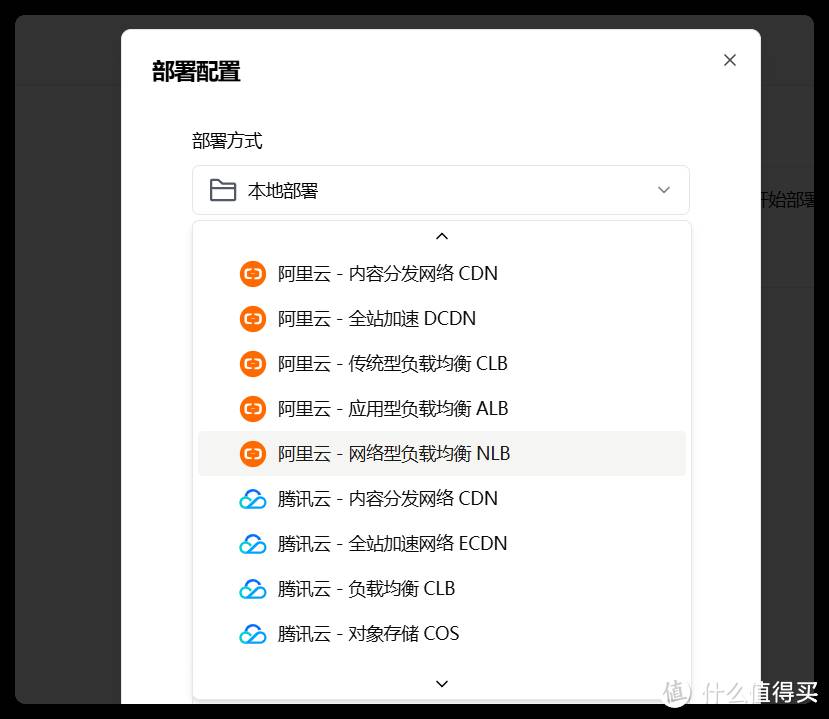This screenshot has height=719, width=829.
Task: Click Tencent Cloud icon of the ECDN row
Action: coord(253,544)
